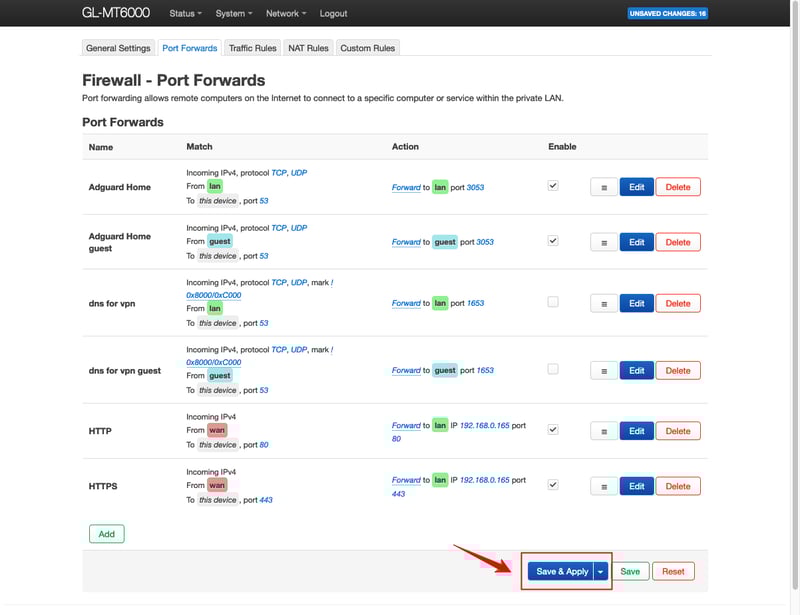Disable the Adguard Home port forward checkbox
Image resolution: width=800 pixels, height=615 pixels.
[553, 186]
